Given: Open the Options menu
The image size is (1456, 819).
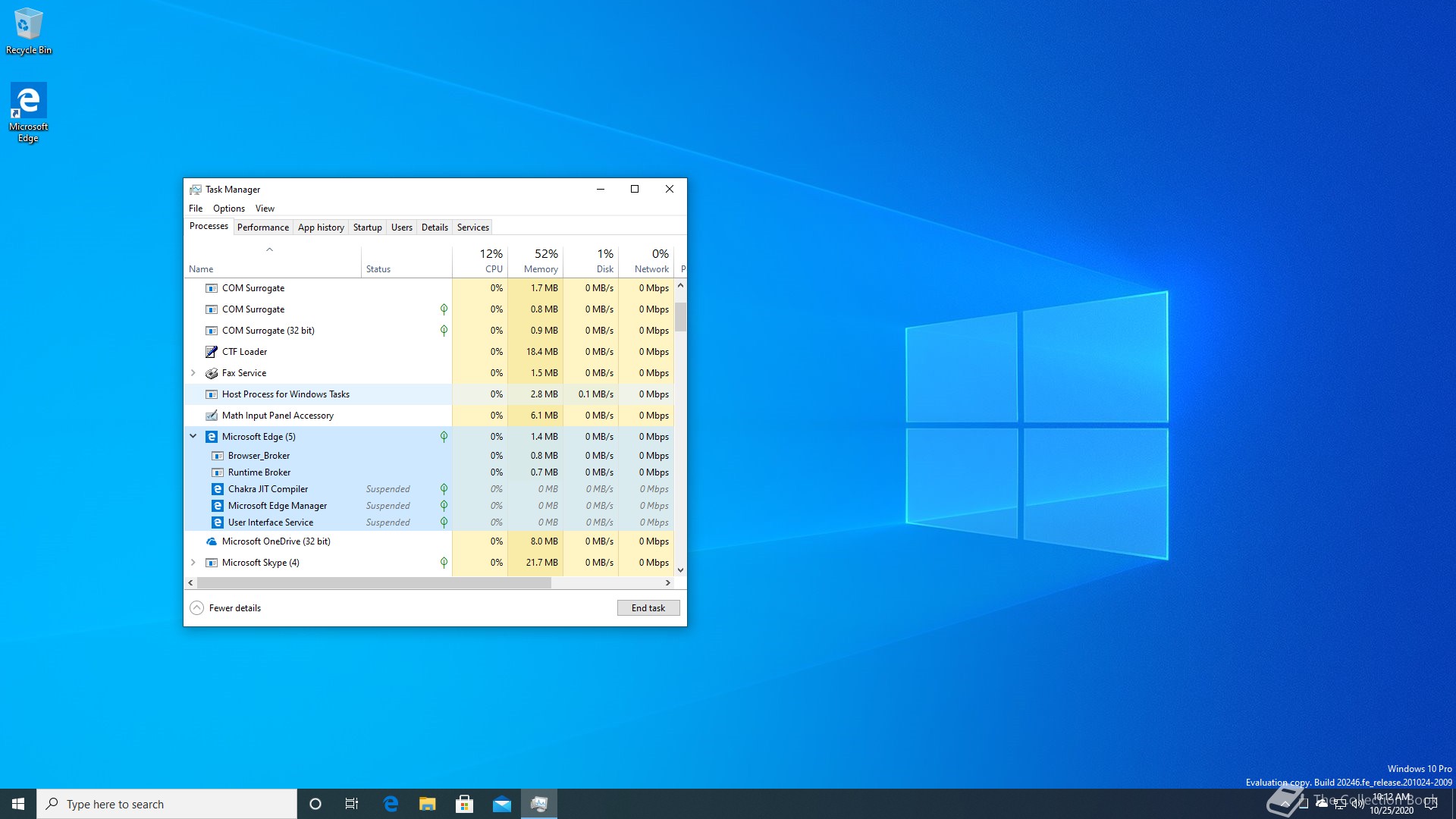Looking at the screenshot, I should (x=229, y=209).
